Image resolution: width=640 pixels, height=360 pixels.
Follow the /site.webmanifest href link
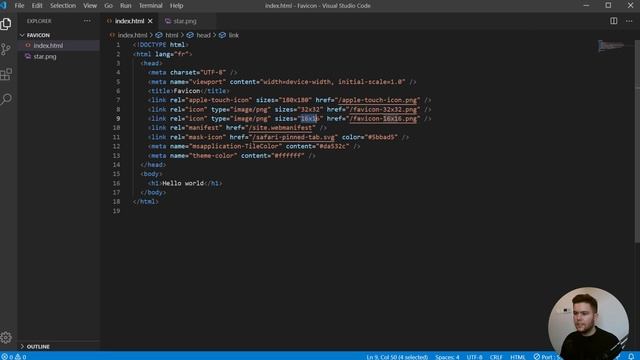pos(280,128)
